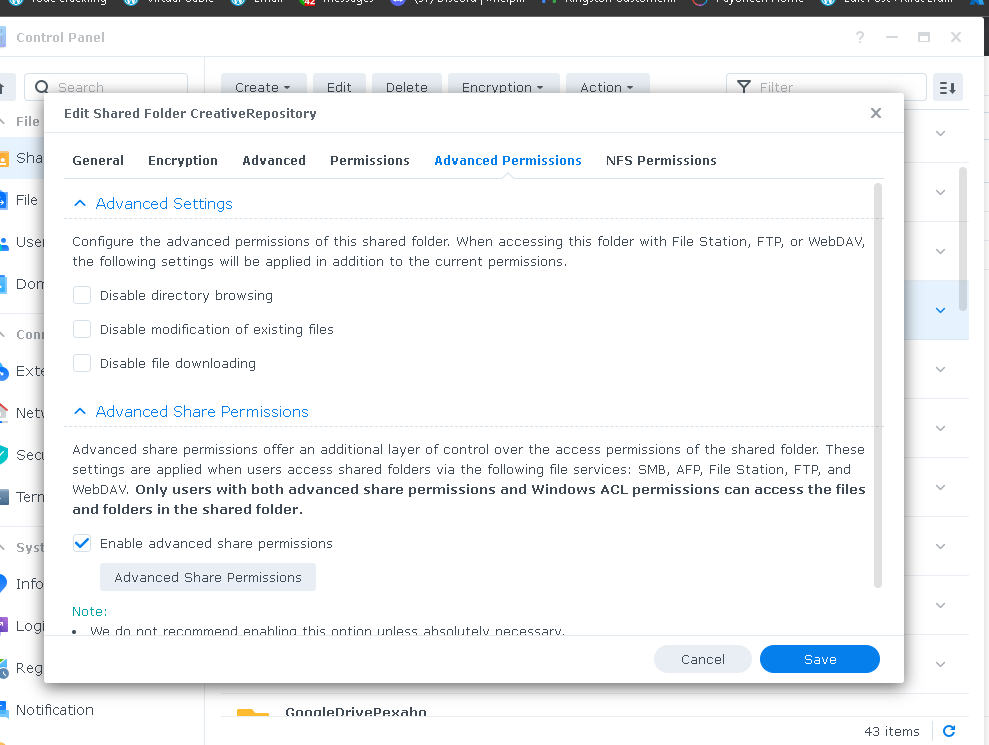Collapse the Advanced Share Permissions section
This screenshot has width=989, height=745.
point(79,411)
